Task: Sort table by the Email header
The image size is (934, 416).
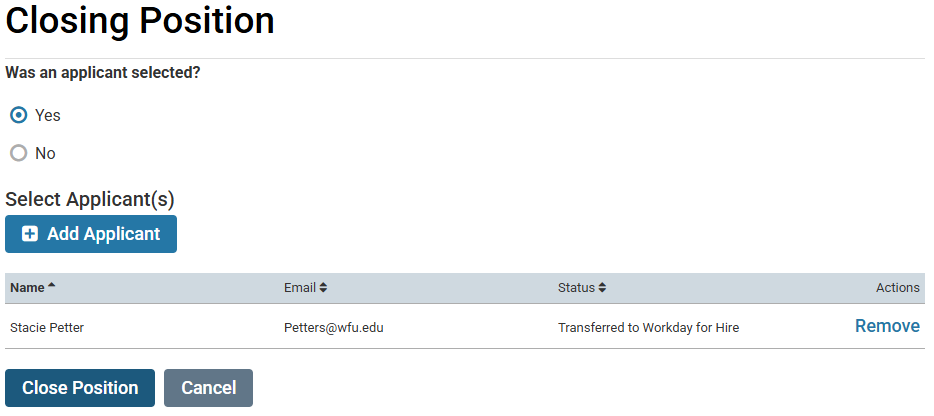Action: click(300, 288)
